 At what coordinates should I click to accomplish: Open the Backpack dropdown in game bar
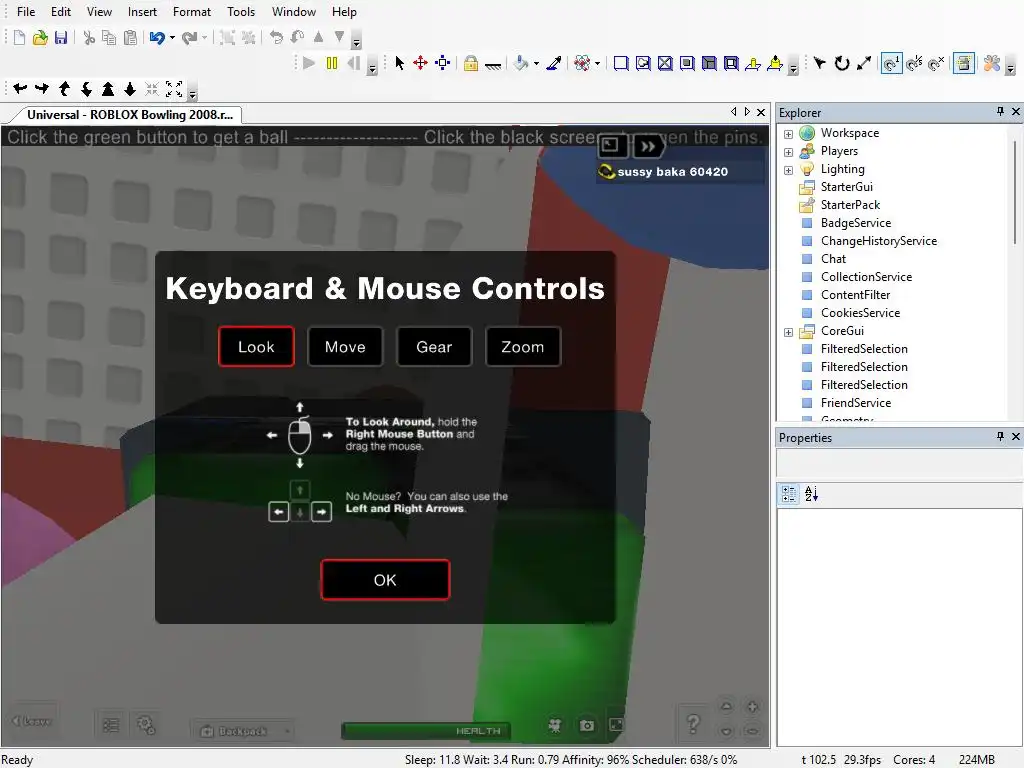[x=287, y=731]
